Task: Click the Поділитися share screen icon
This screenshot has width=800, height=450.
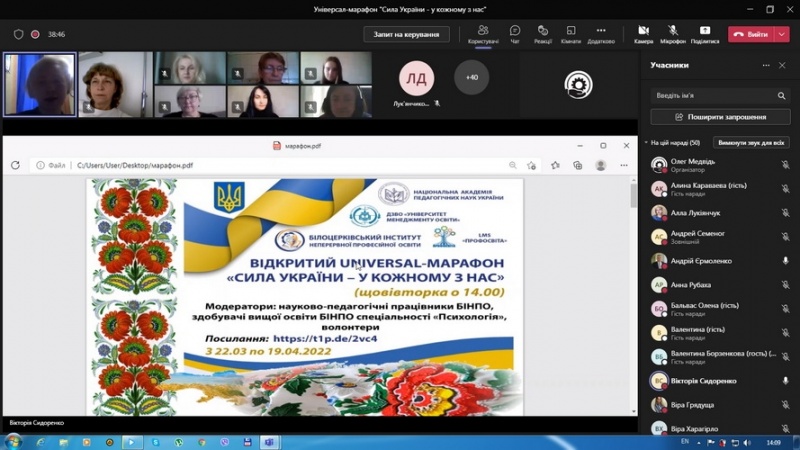Action: tap(704, 34)
